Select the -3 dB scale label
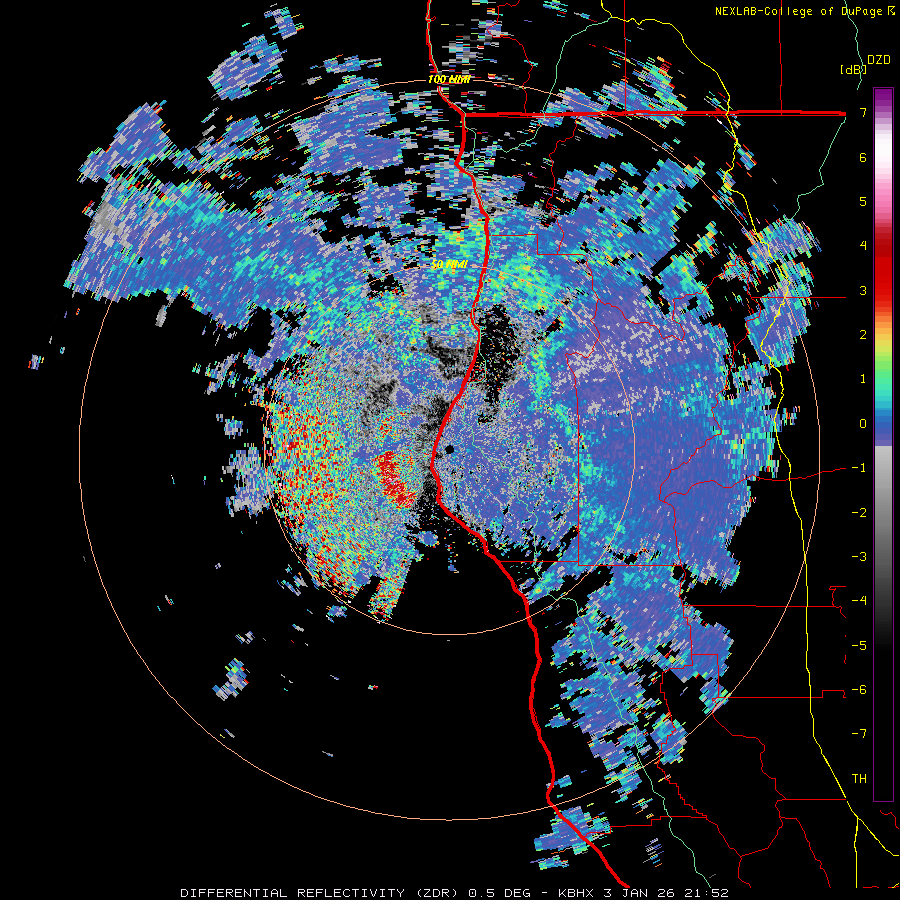 [x=859, y=557]
